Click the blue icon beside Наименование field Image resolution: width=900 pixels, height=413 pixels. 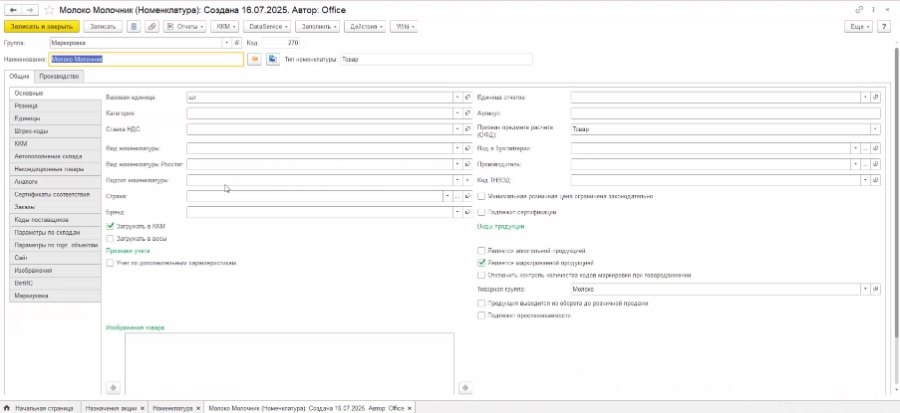click(x=273, y=59)
